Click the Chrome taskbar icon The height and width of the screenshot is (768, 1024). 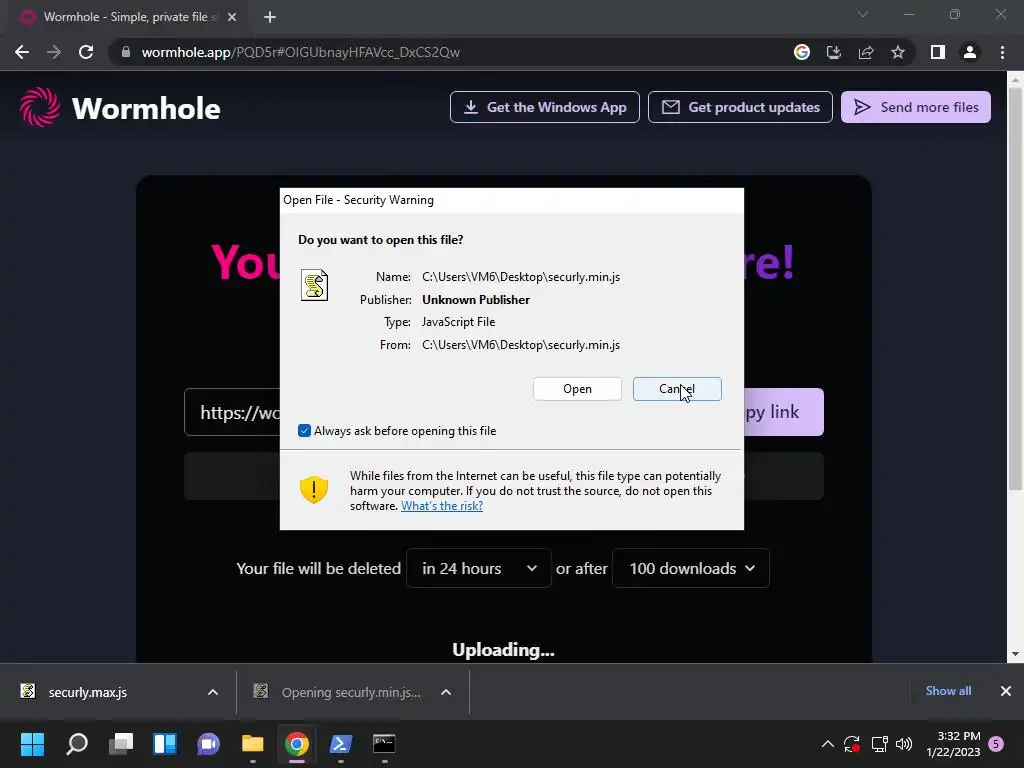click(296, 744)
